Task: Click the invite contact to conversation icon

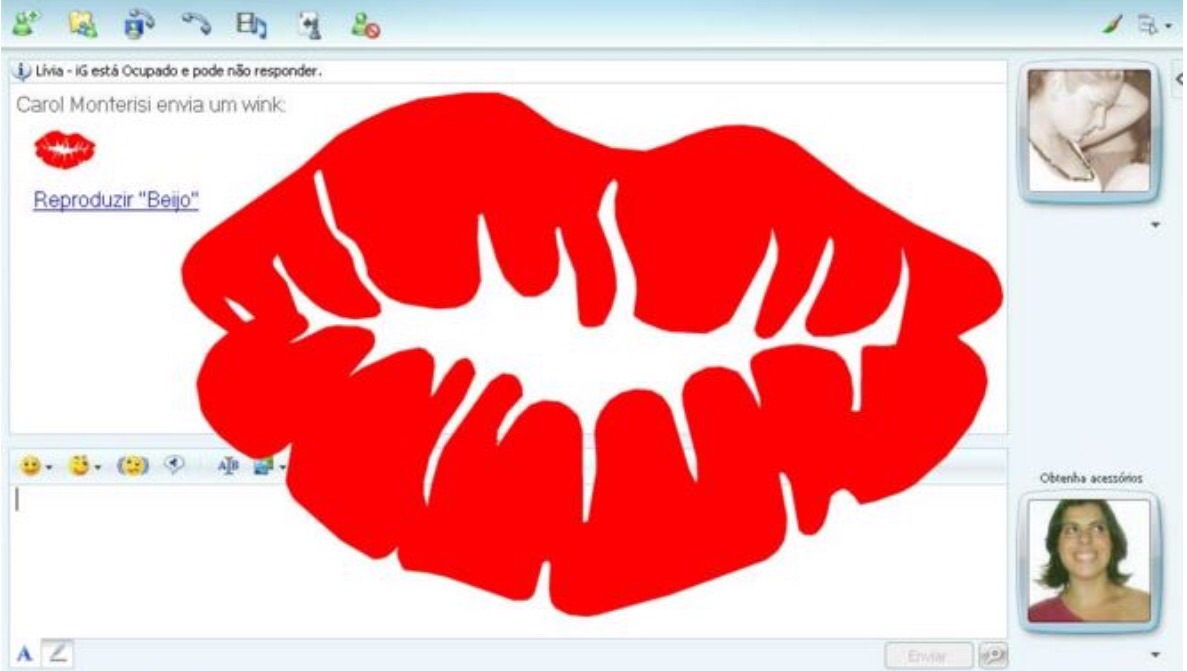Action: point(22,22)
